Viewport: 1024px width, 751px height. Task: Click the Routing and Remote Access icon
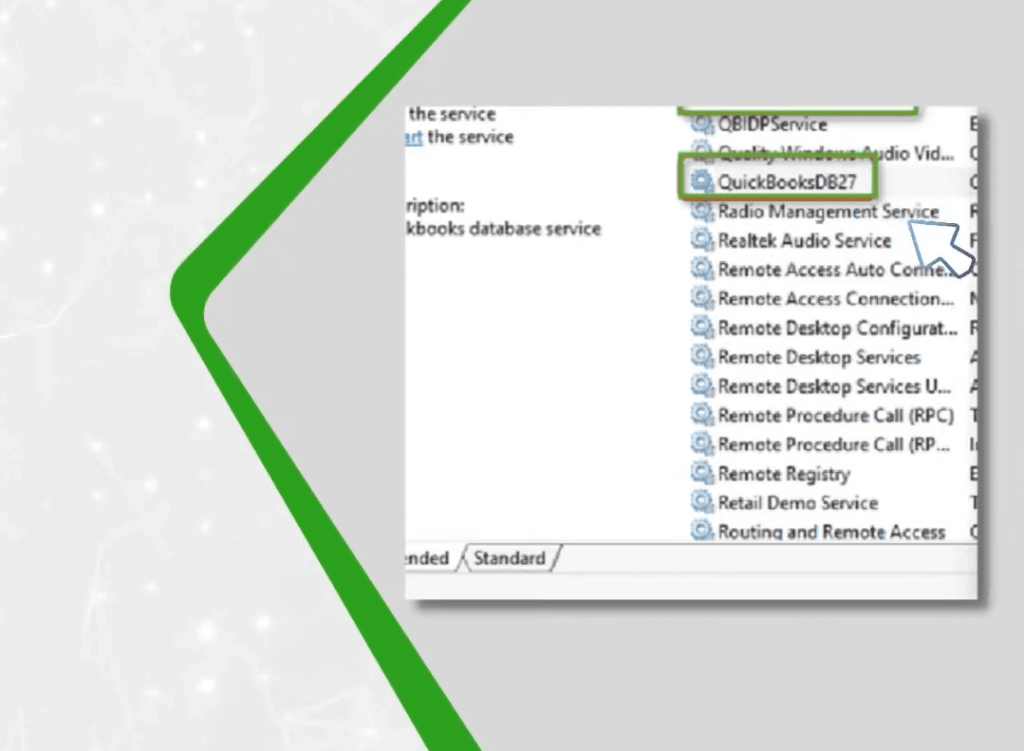pyautogui.click(x=699, y=531)
